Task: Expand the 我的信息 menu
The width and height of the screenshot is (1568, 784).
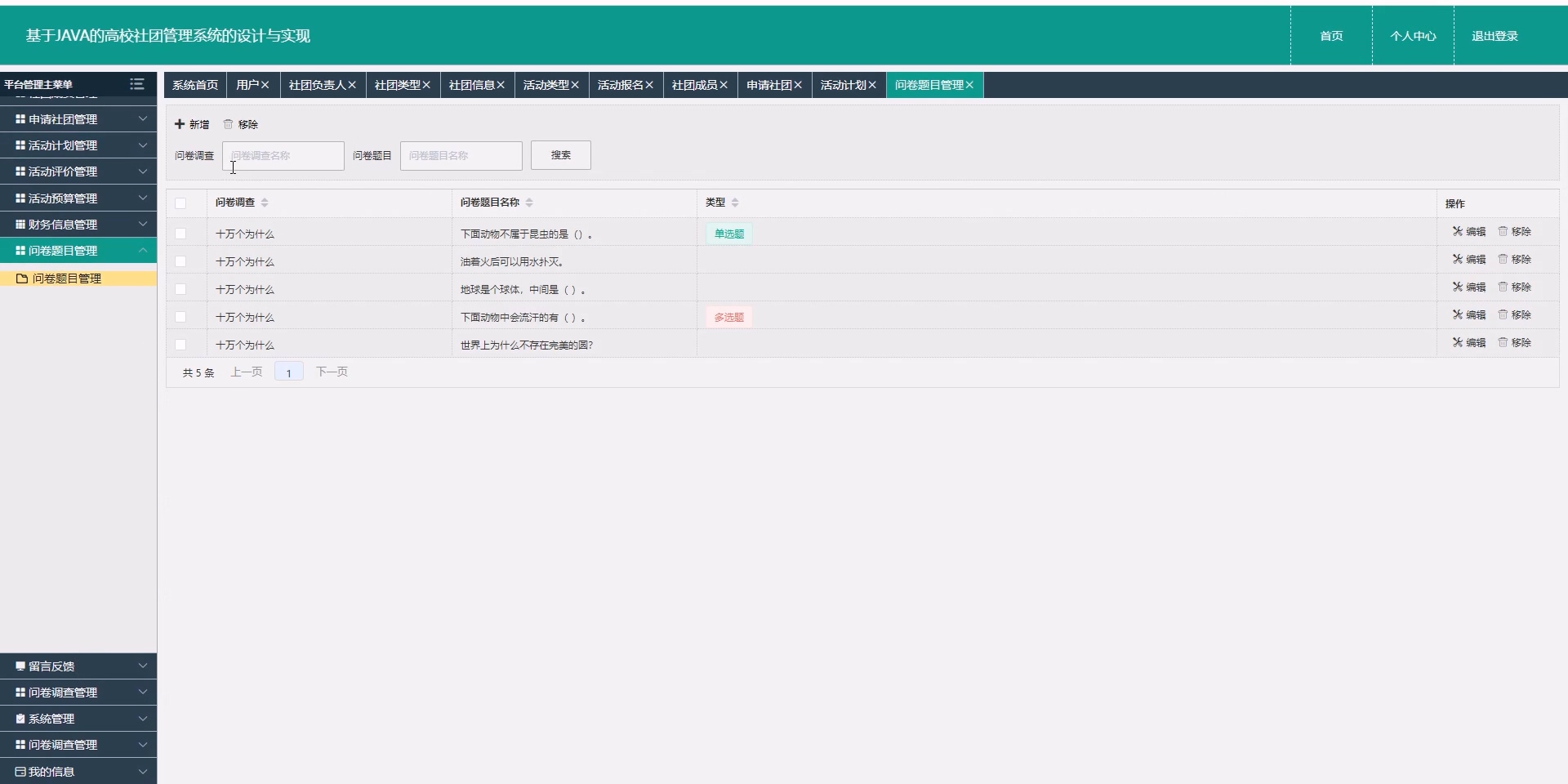Action: (x=78, y=772)
